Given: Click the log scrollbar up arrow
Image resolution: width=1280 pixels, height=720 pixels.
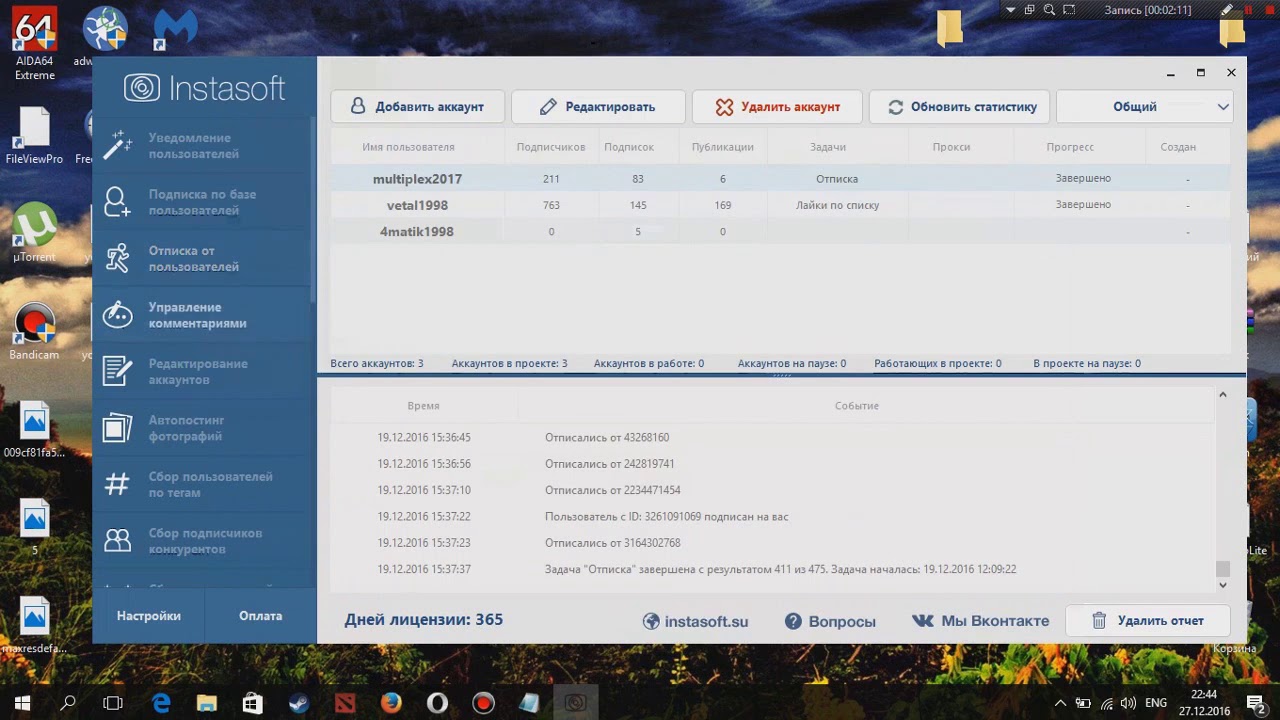Looking at the screenshot, I should tap(1222, 395).
